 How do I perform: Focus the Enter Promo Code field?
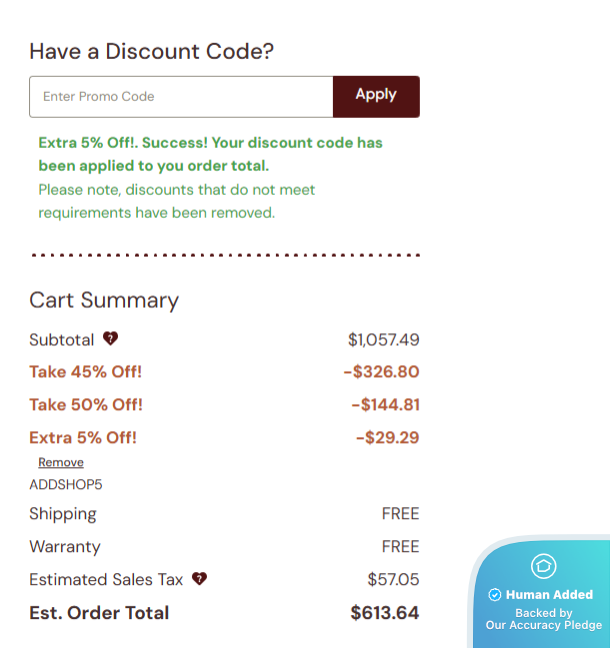coord(181,97)
